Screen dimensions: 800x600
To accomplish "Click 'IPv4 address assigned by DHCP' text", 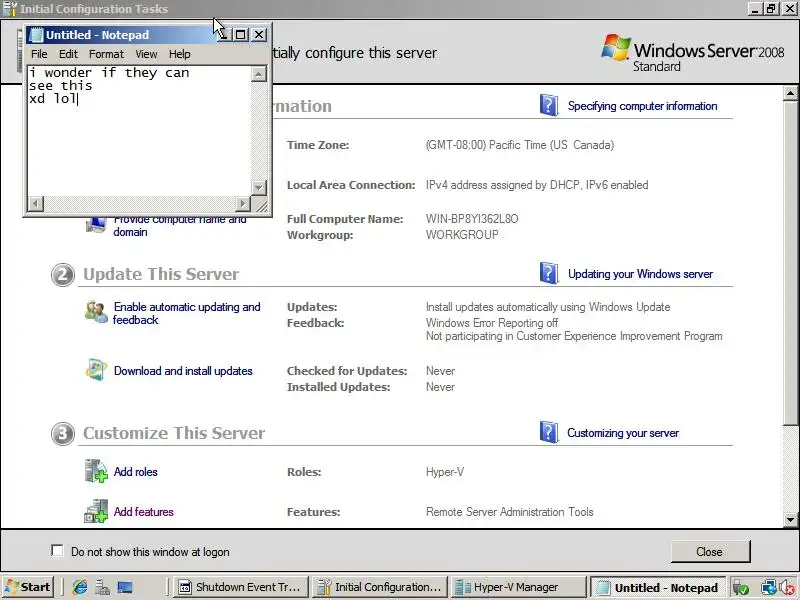I will tap(503, 185).
